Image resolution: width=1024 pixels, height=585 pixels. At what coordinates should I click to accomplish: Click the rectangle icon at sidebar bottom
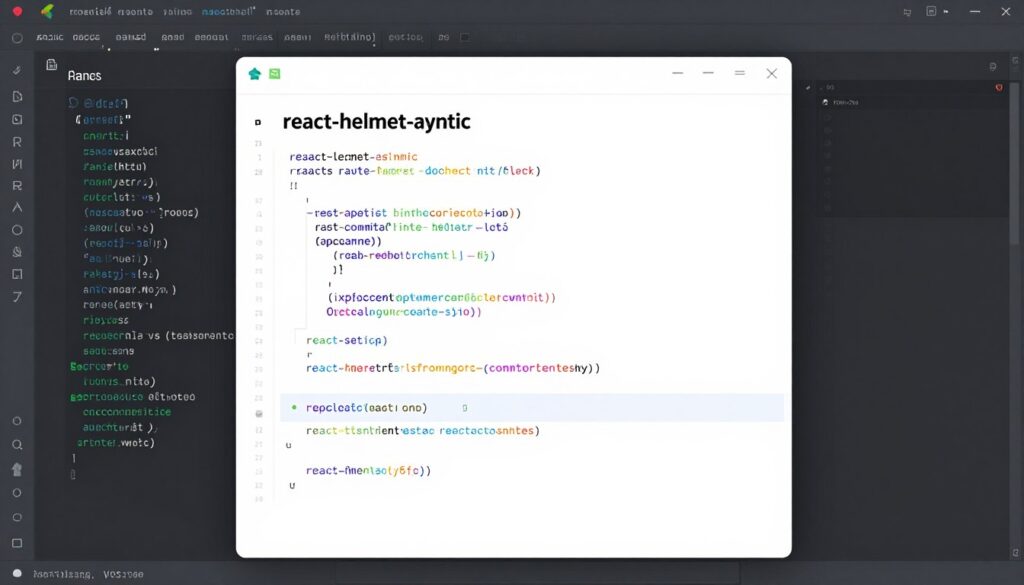coord(17,543)
